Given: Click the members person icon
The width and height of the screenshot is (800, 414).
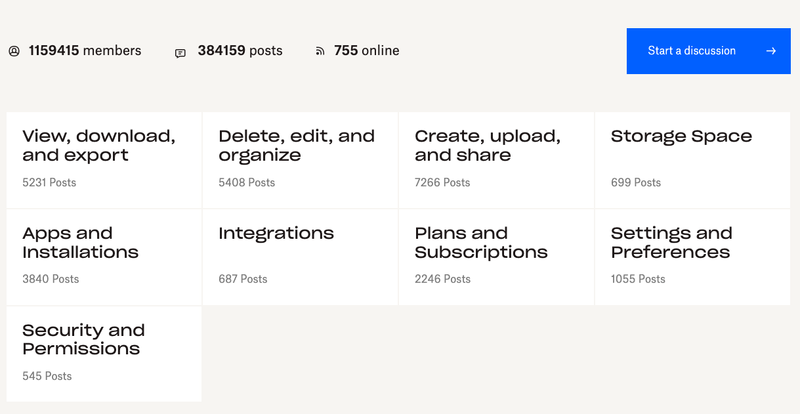Looking at the screenshot, I should pos(14,51).
